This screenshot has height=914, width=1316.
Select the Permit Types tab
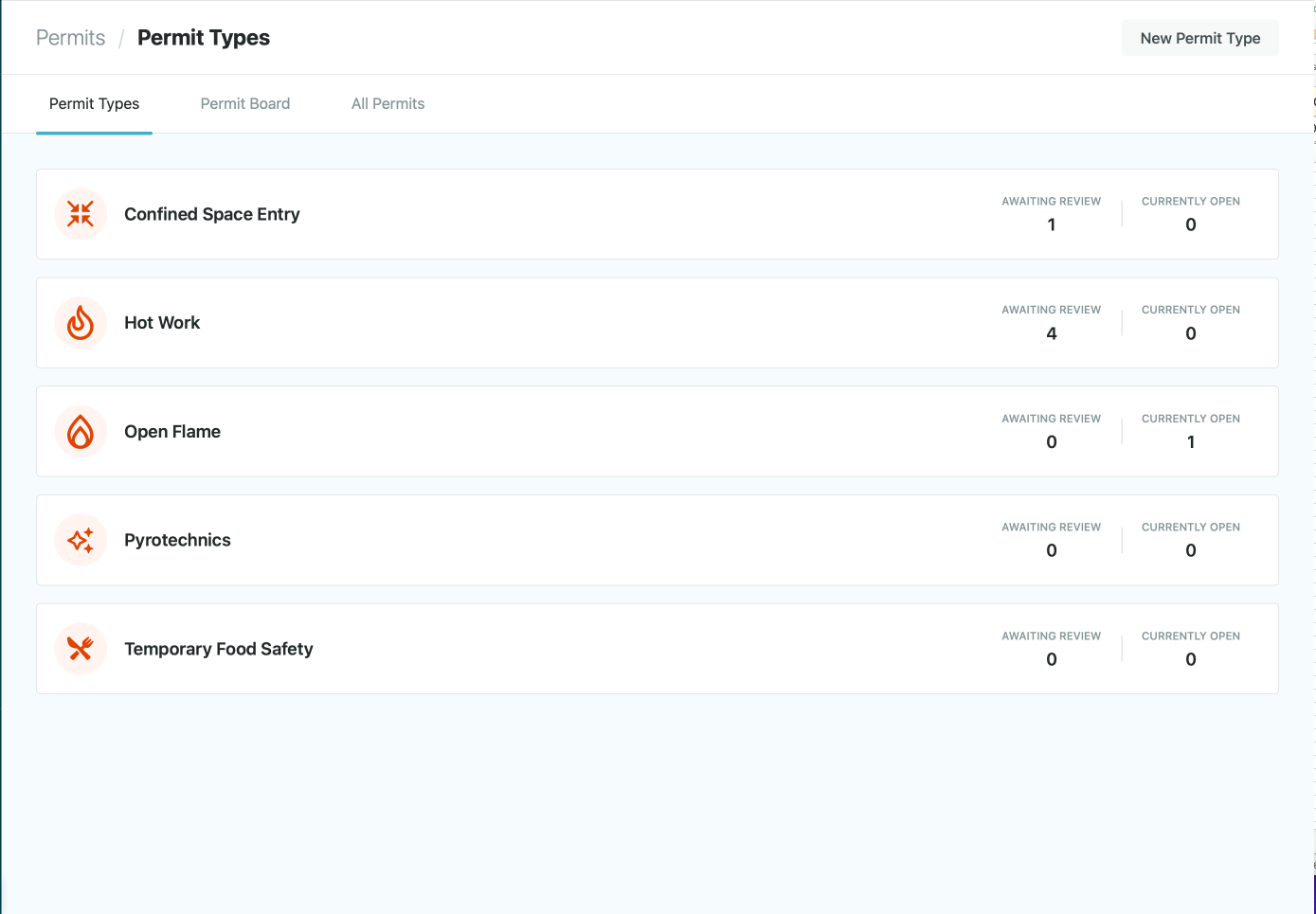94,104
